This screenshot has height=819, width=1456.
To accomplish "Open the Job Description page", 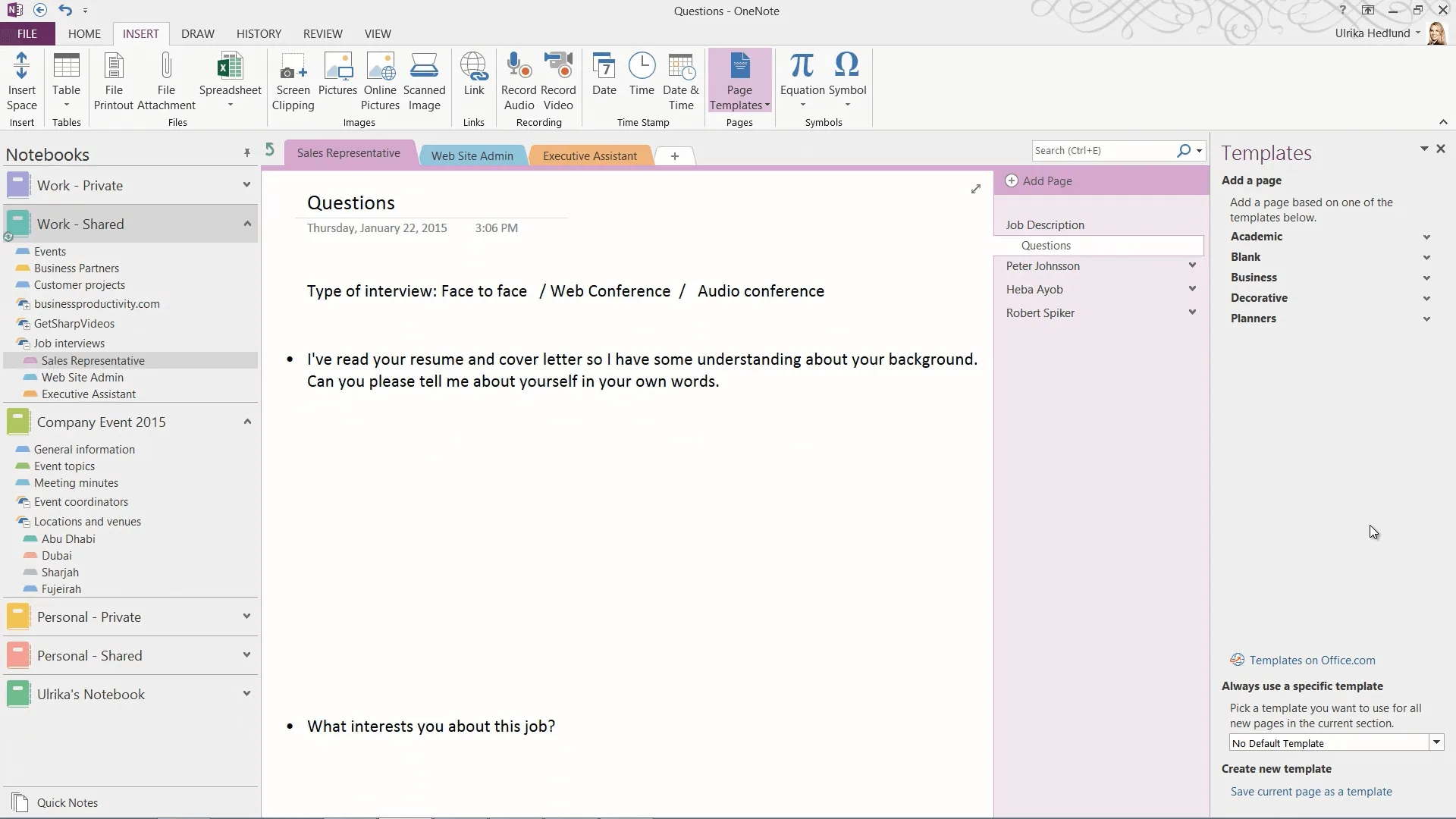I will point(1045,224).
